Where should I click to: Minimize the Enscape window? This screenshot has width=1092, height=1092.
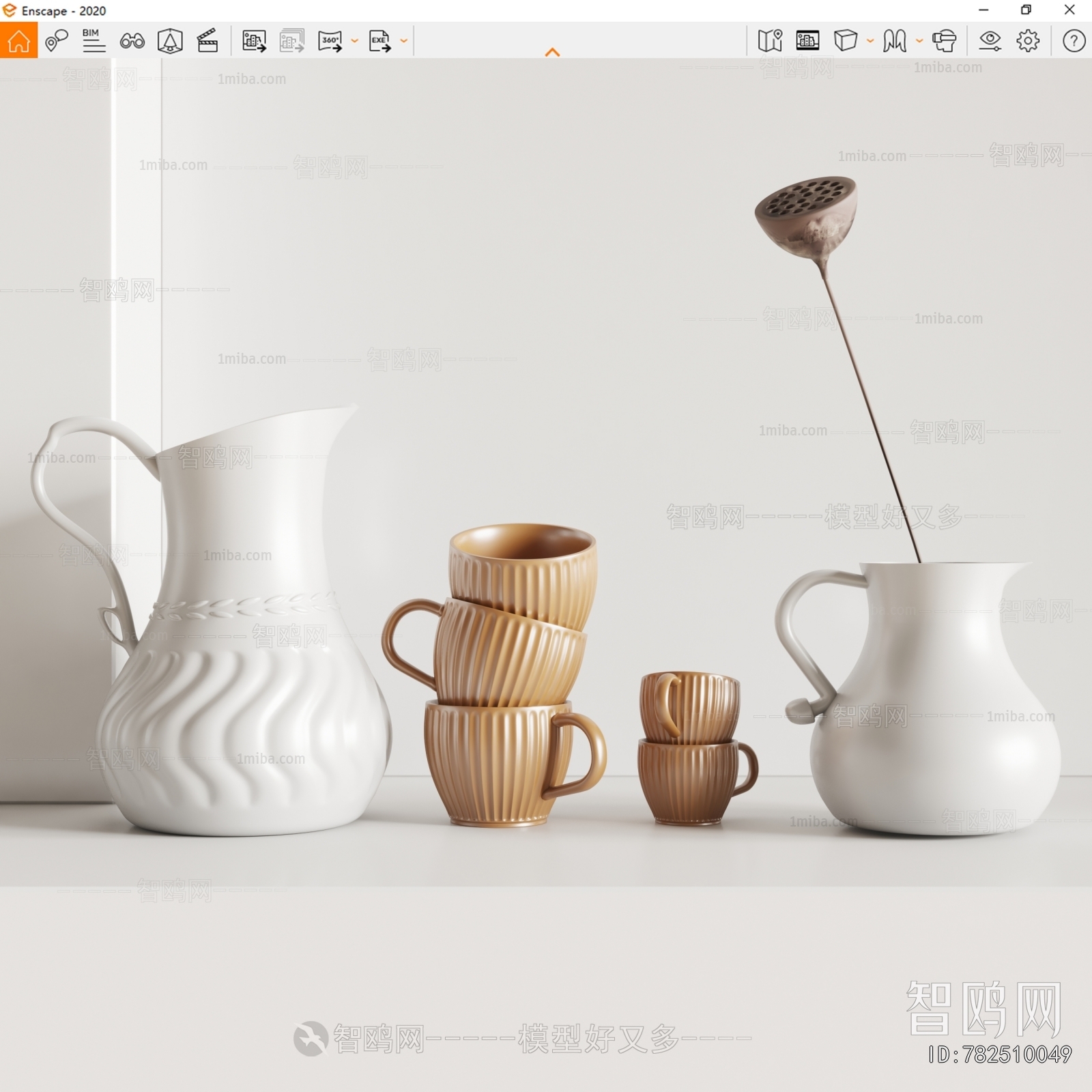[983, 10]
